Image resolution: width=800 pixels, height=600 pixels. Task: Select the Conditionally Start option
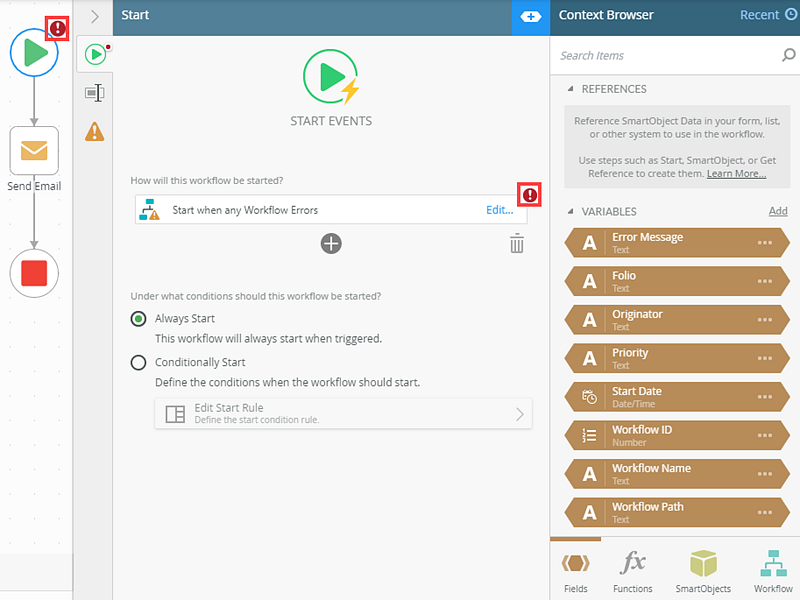tap(138, 363)
